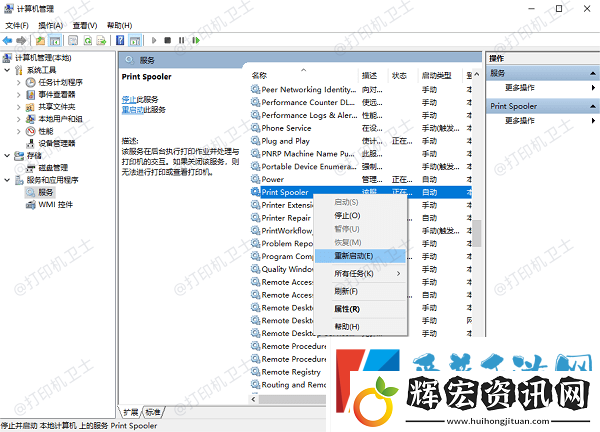600x432 pixels.
Task: Select the Remote Registry service row
Action: click(288, 372)
